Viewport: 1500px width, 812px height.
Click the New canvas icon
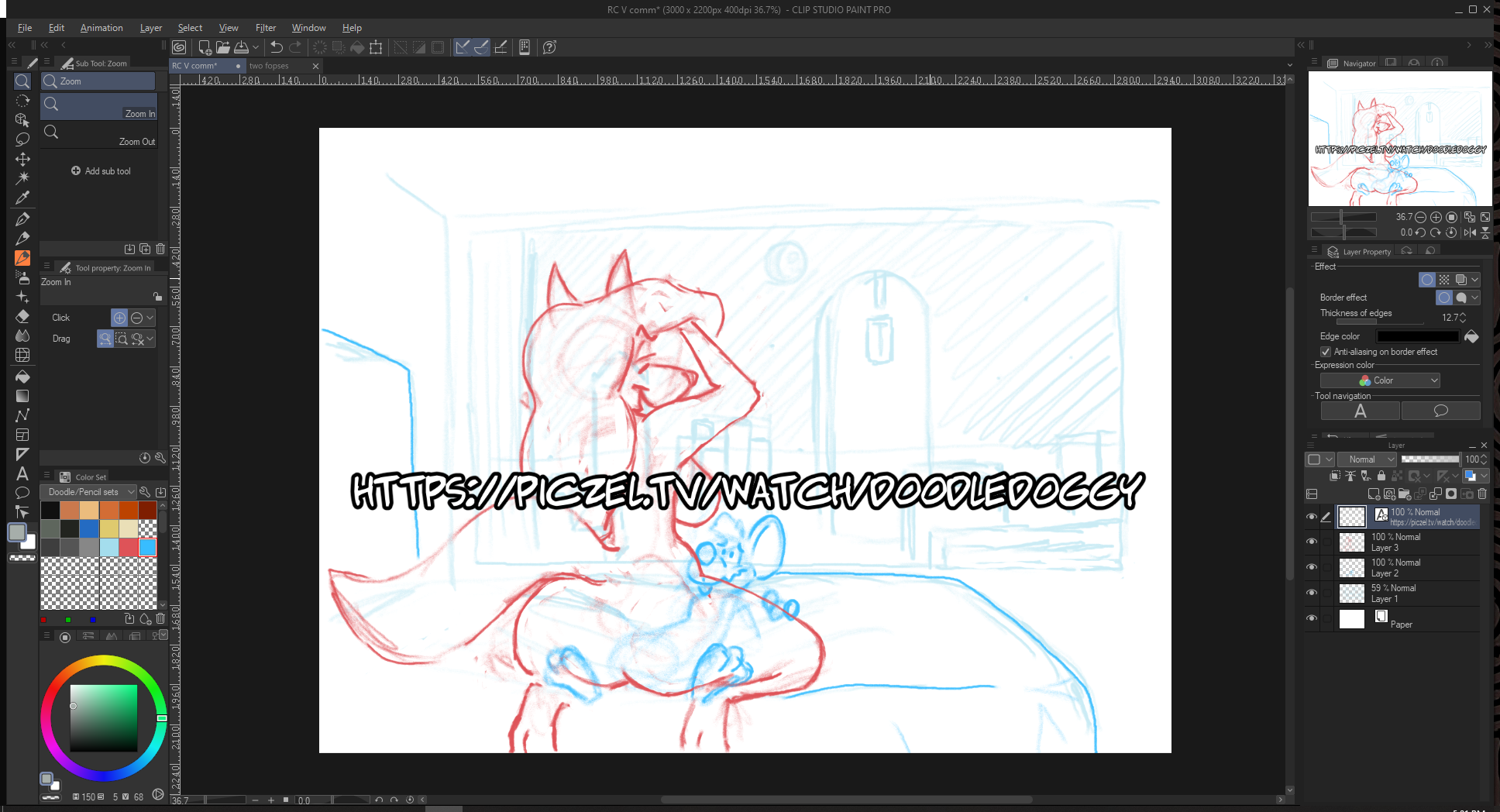click(205, 47)
